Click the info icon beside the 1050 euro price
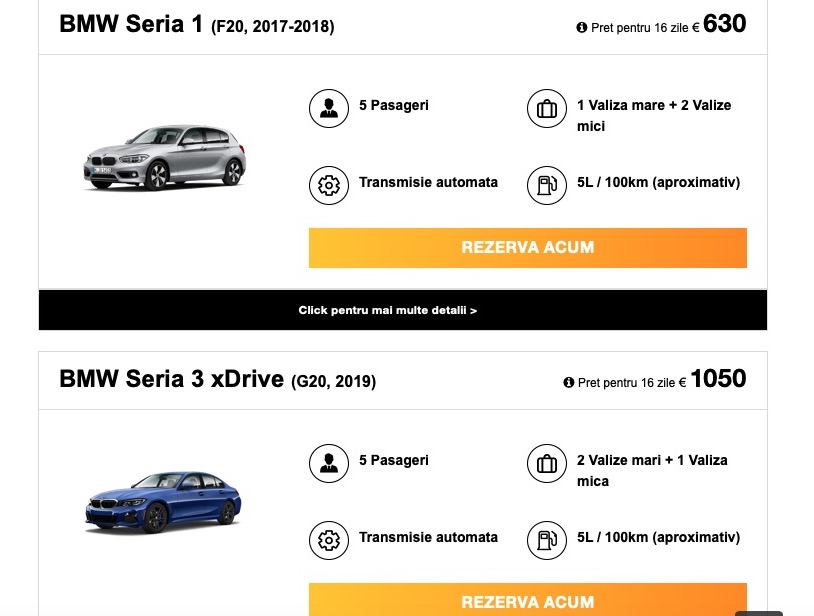Viewport: 814px width, 616px height. [x=569, y=382]
